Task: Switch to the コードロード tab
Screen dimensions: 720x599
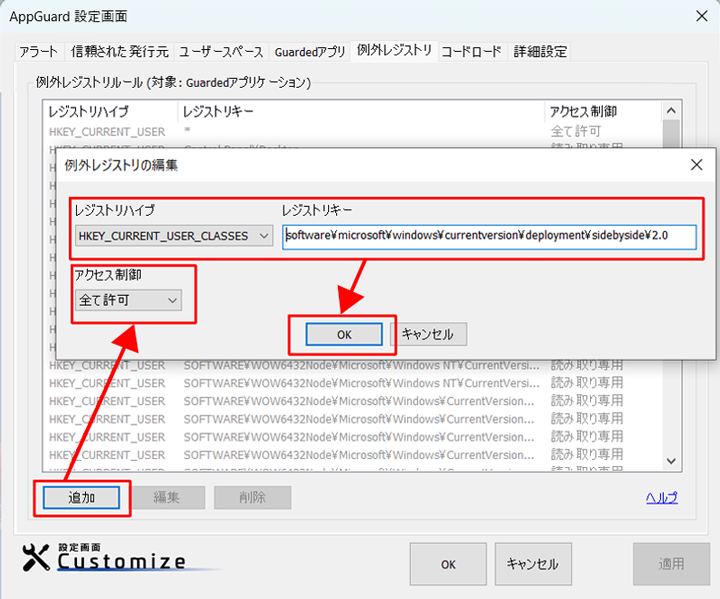Action: [471, 51]
